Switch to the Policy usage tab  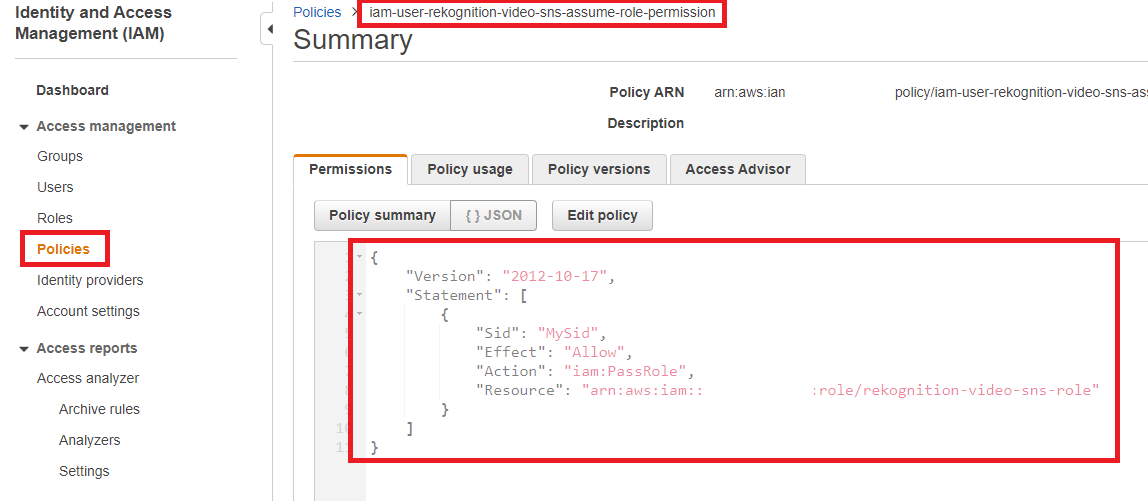tap(470, 169)
